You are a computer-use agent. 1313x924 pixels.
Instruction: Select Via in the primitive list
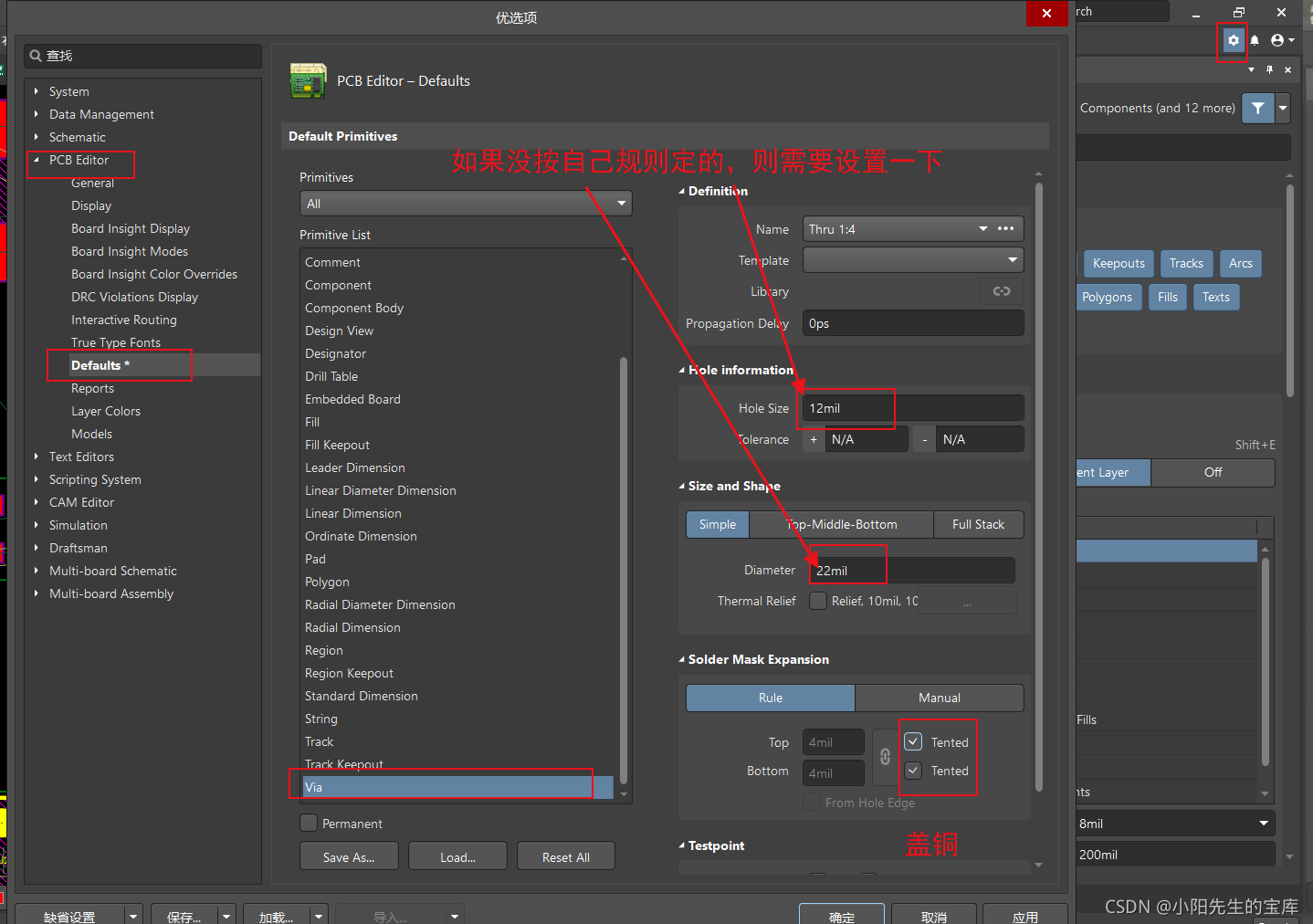point(458,787)
